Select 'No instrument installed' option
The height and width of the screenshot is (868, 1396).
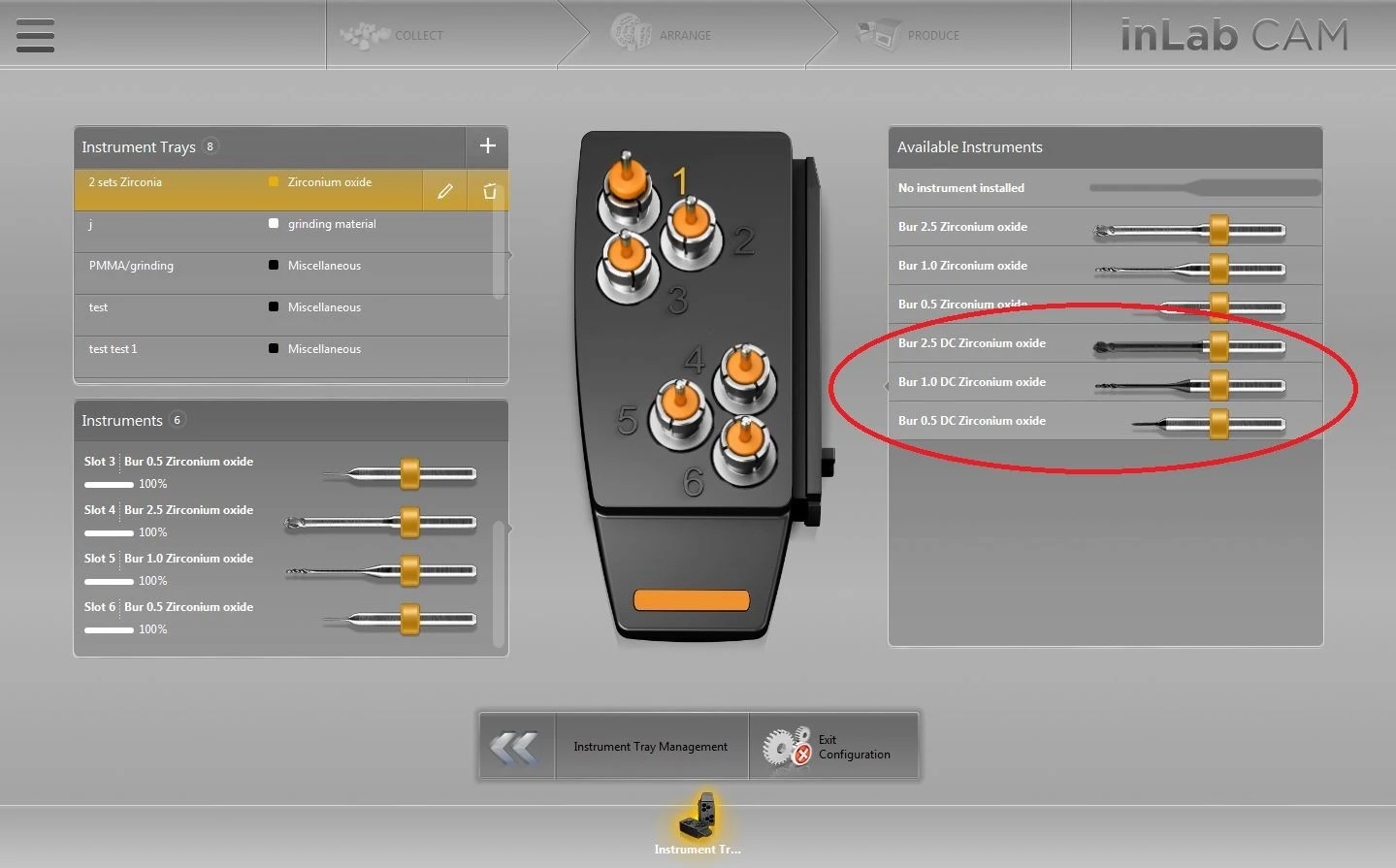click(x=1105, y=188)
